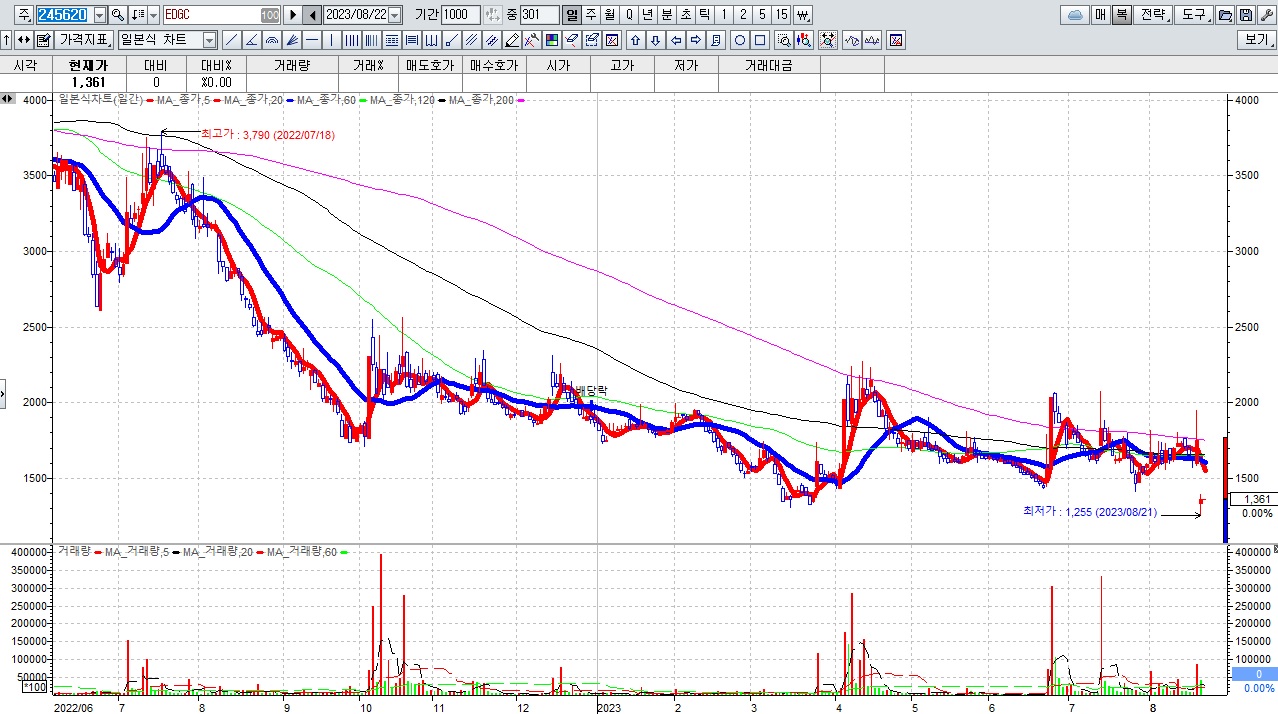
Task: Click the magenta MA_종가,200 legend swatch
Action: pyautogui.click(x=520, y=100)
